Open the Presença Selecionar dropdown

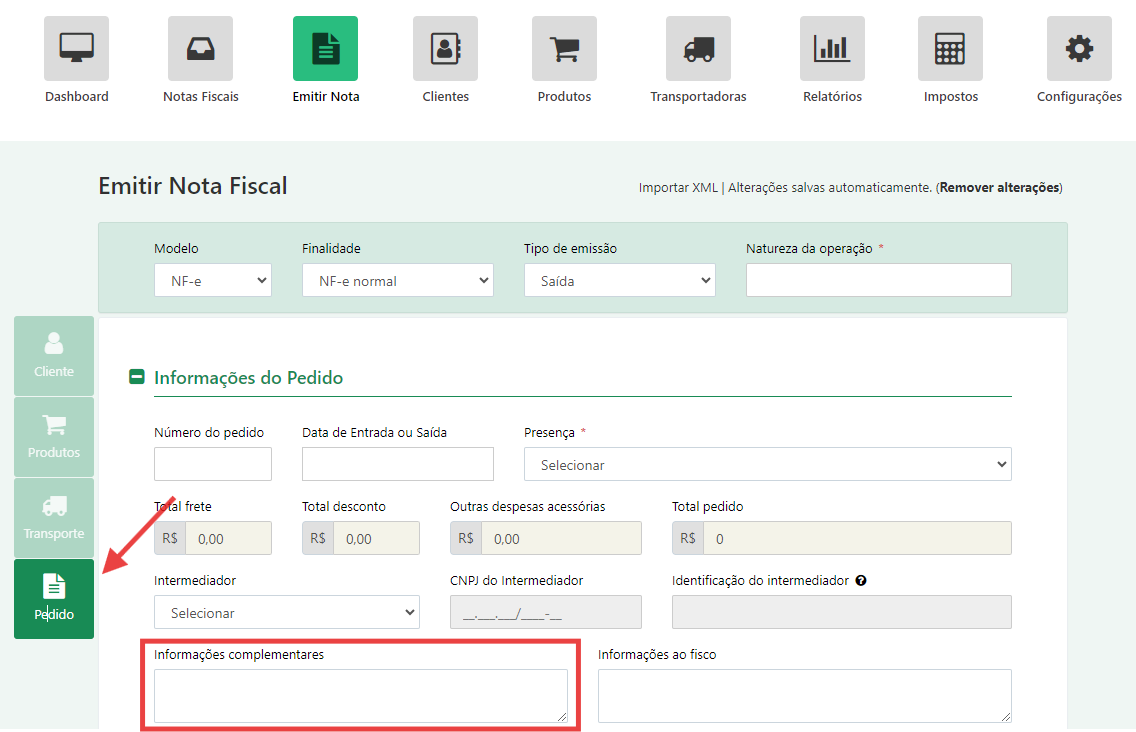point(768,465)
